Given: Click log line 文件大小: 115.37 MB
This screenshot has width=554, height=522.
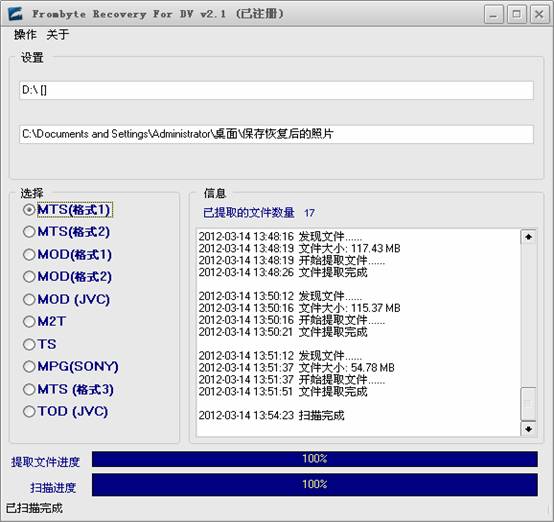Looking at the screenshot, I should pyautogui.click(x=299, y=308).
